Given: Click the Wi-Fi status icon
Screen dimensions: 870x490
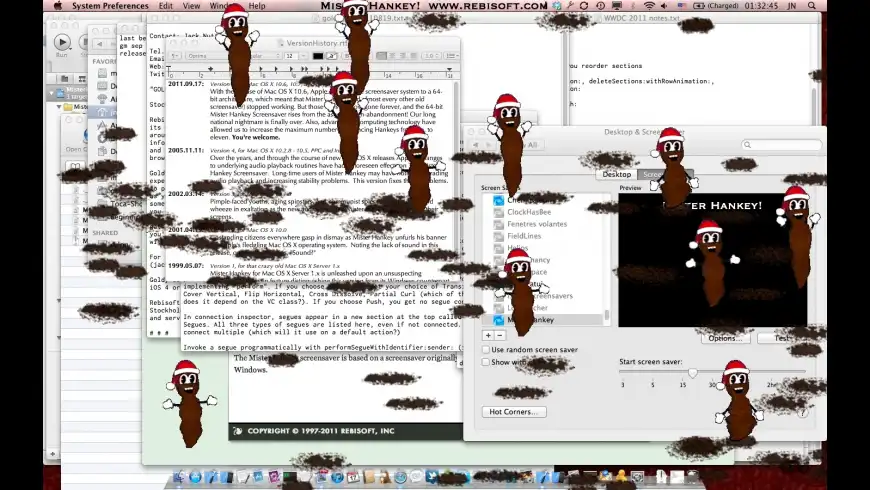Looking at the screenshot, I should click(x=649, y=6).
